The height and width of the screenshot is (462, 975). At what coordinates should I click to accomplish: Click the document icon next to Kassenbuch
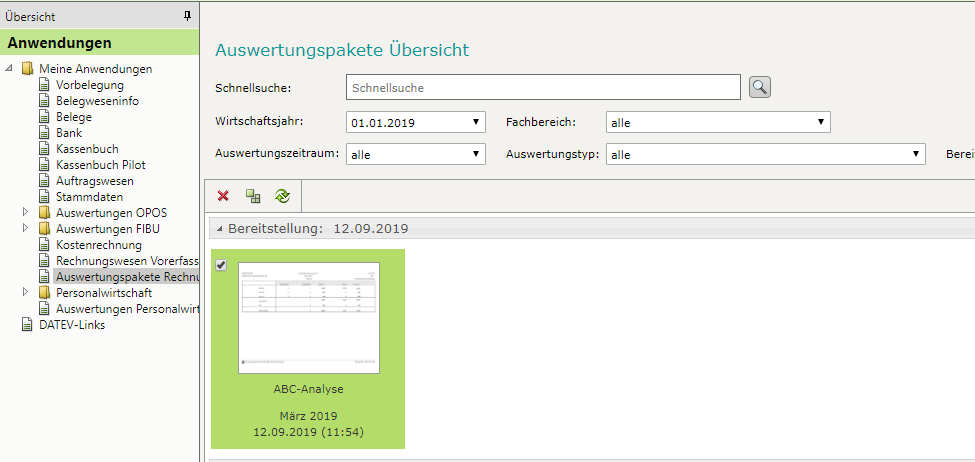tap(44, 149)
